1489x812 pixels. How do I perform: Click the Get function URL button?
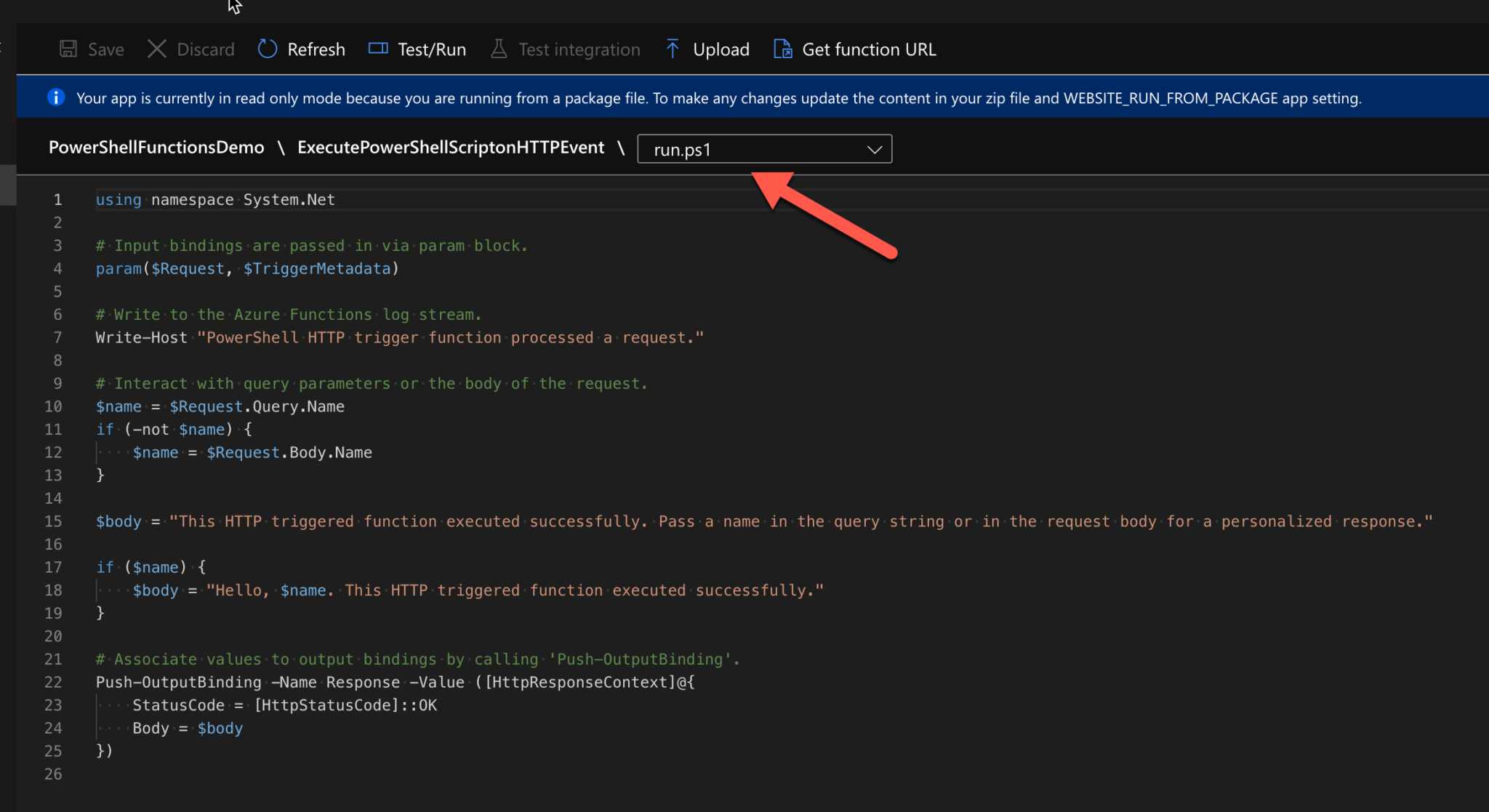click(x=854, y=49)
